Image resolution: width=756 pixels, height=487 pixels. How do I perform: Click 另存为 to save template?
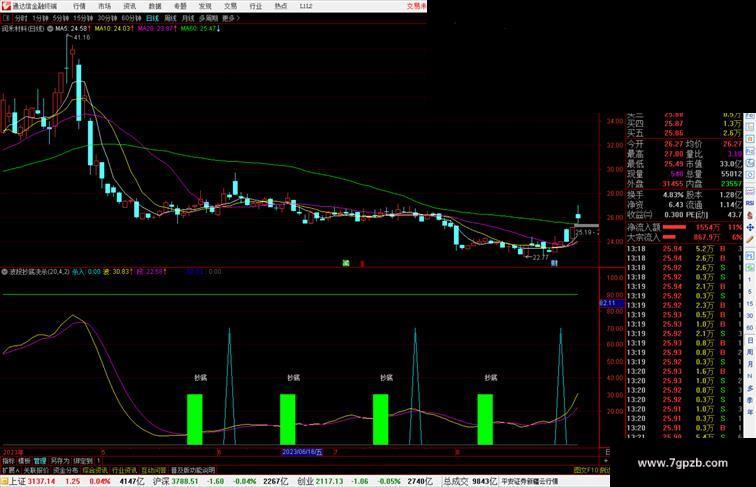click(60, 461)
